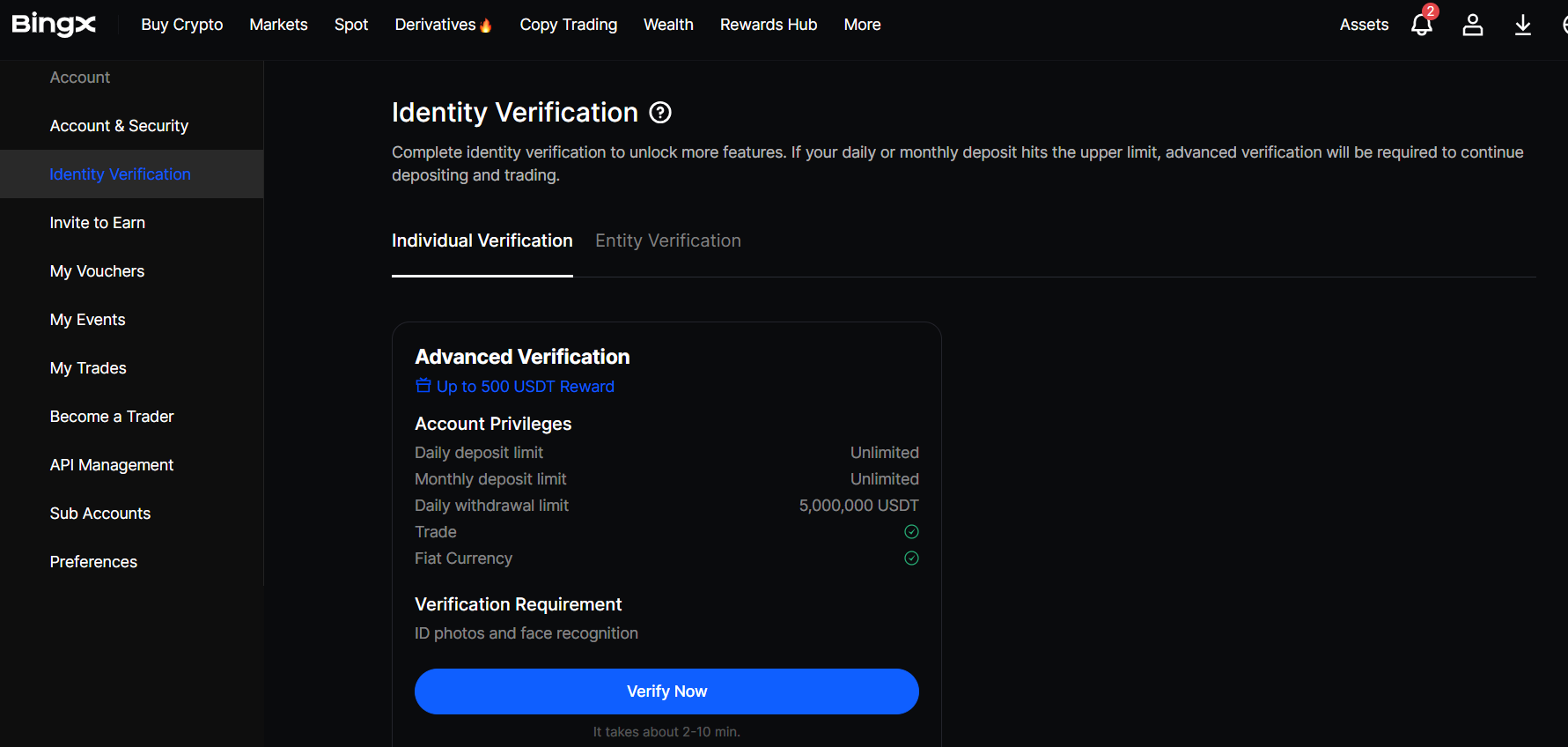Click the help icon beside Identity Verification
The height and width of the screenshot is (747, 1568).
(660, 113)
